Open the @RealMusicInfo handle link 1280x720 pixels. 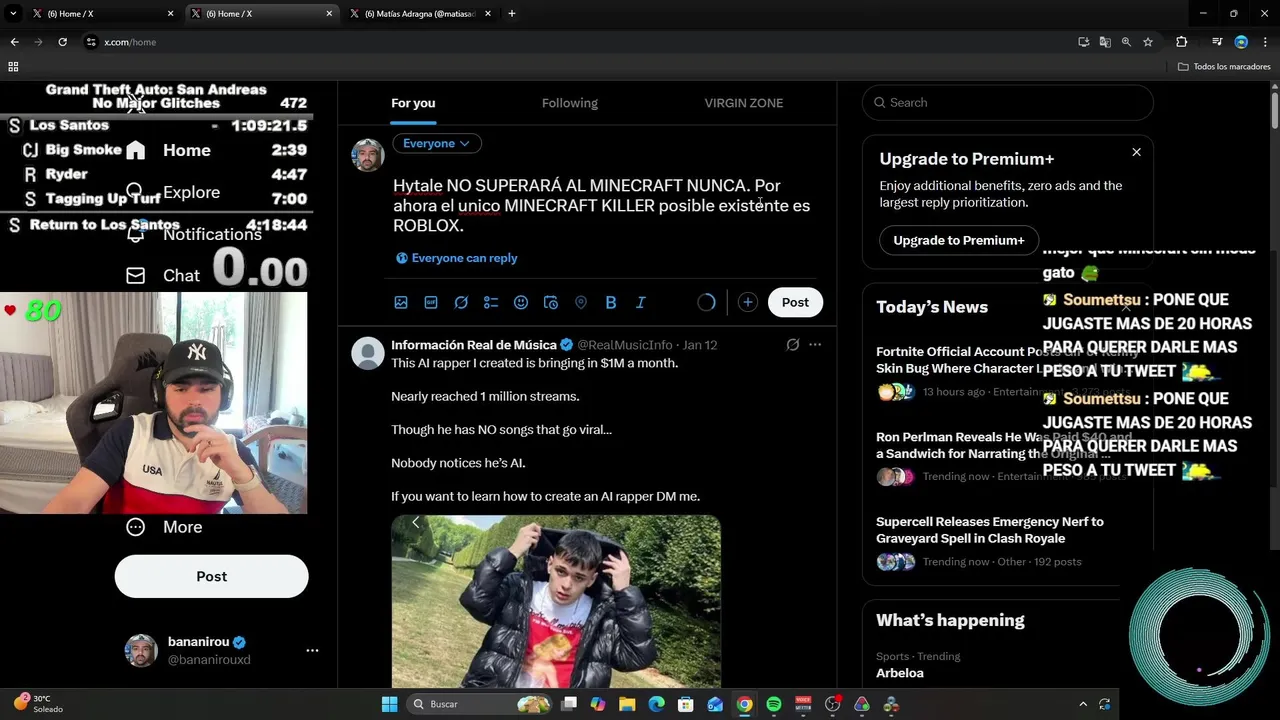(x=625, y=345)
